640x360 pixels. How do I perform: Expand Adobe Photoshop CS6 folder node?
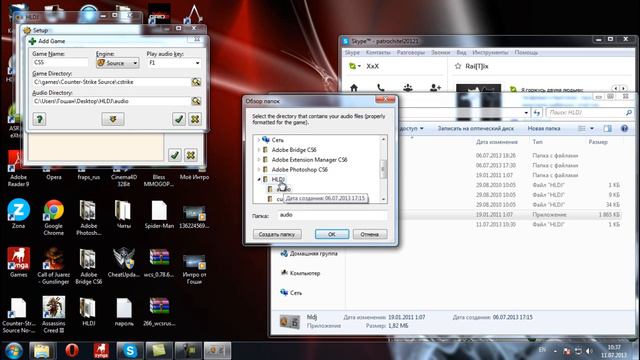(258, 169)
